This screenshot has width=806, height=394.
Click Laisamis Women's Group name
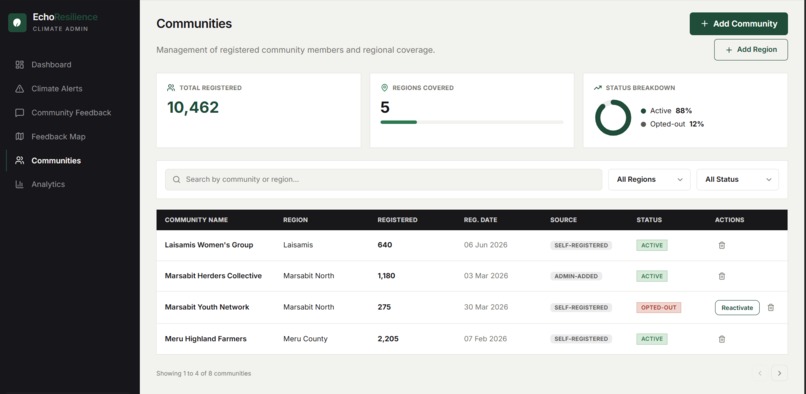tap(209, 245)
